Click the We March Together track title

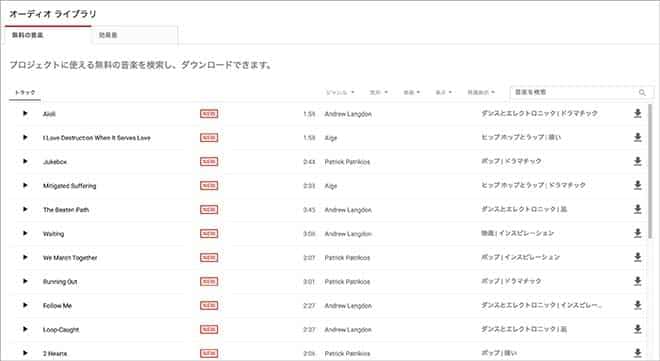coord(70,258)
